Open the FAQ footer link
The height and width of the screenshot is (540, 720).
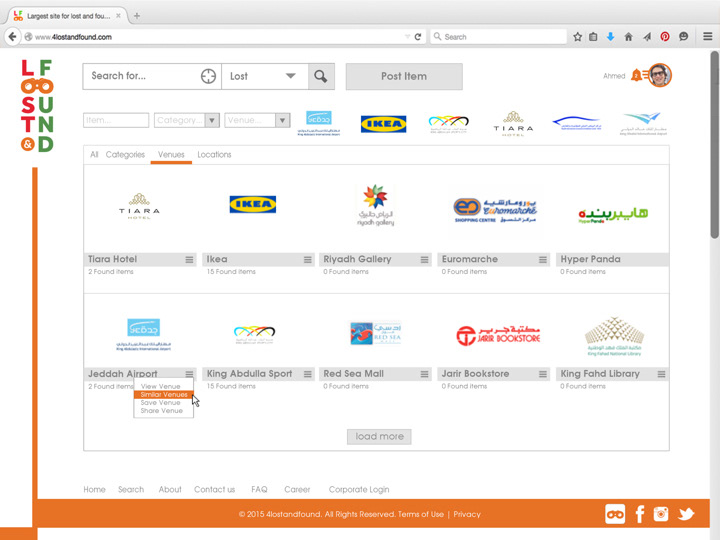pos(259,489)
